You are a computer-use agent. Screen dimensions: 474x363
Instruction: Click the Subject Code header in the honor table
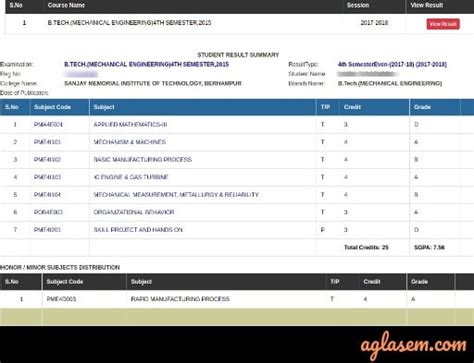pos(65,282)
